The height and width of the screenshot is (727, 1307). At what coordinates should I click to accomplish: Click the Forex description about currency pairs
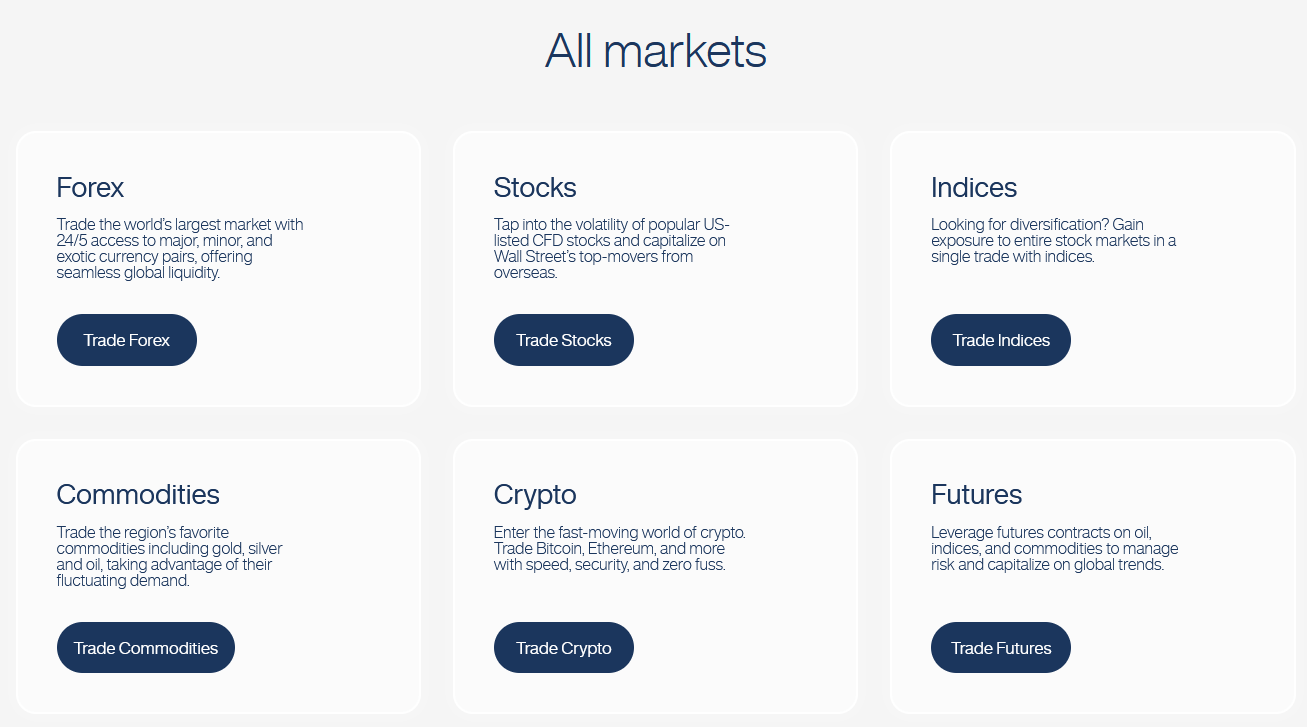[180, 248]
